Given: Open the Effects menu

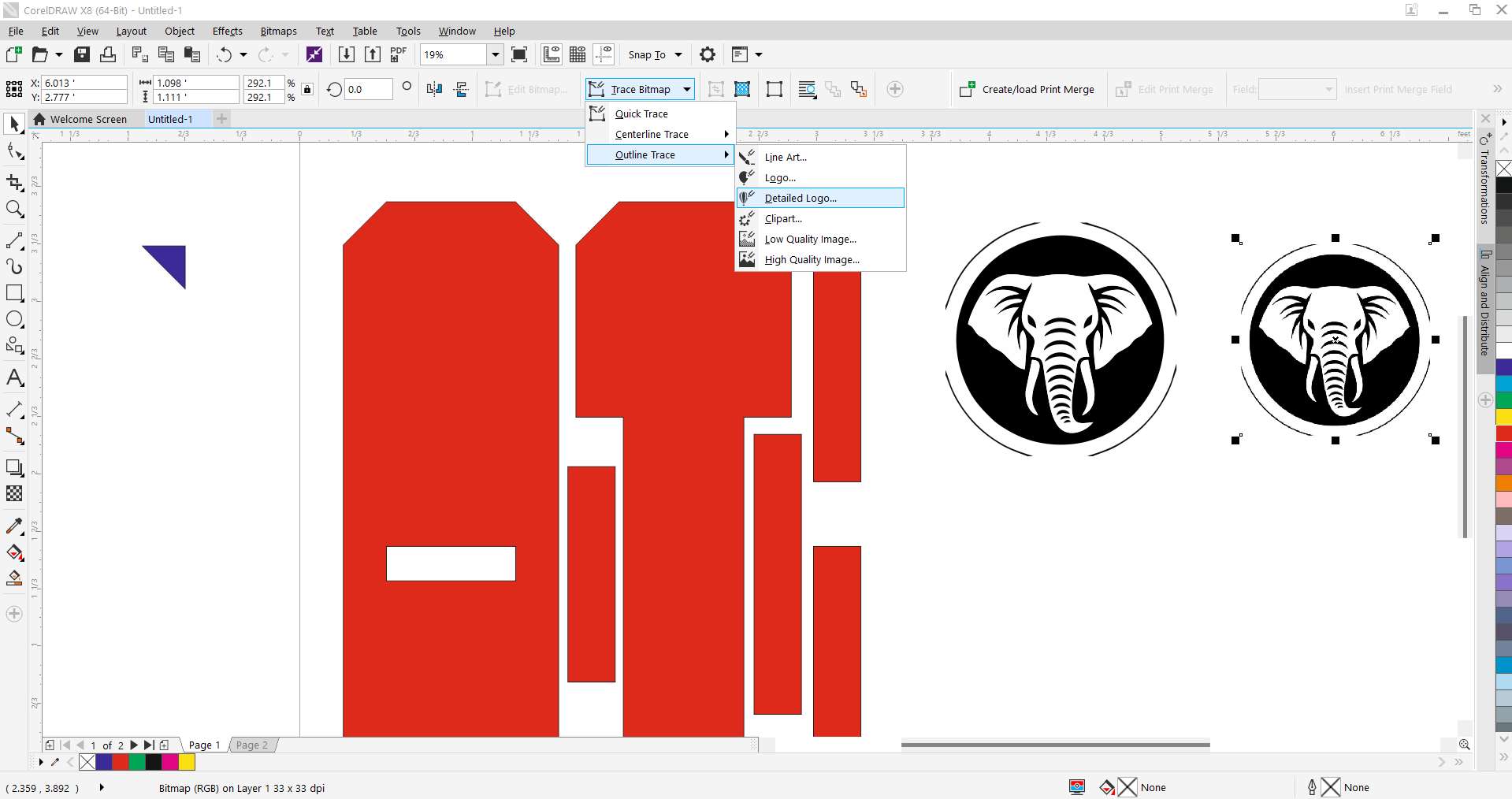Looking at the screenshot, I should pos(227,32).
